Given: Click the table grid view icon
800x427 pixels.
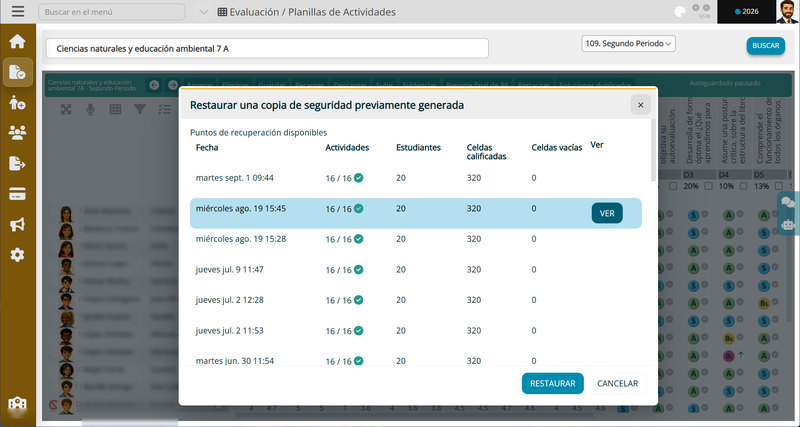Looking at the screenshot, I should 115,109.
